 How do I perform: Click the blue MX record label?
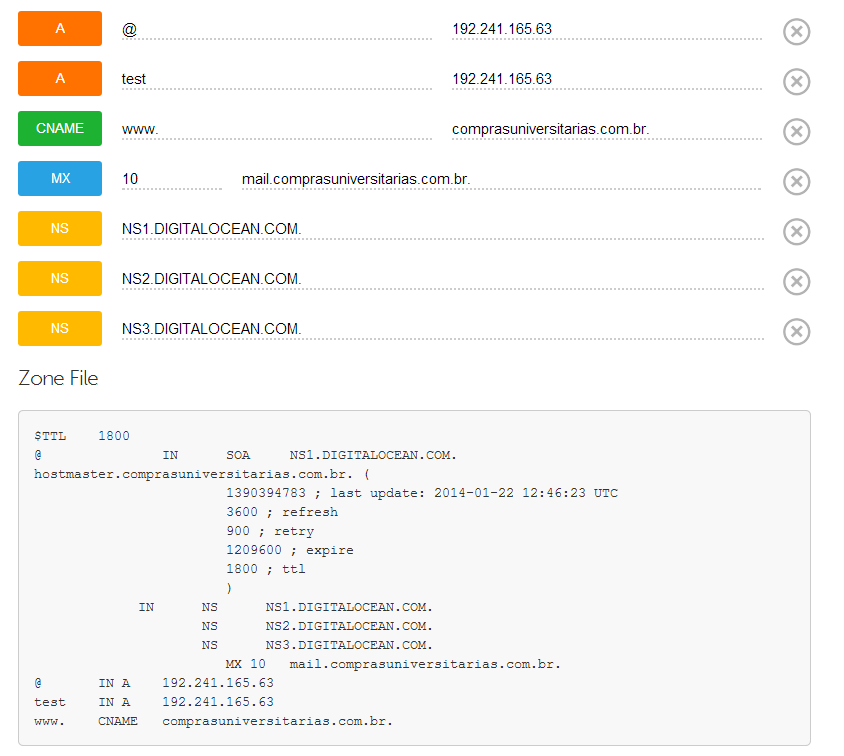click(60, 179)
